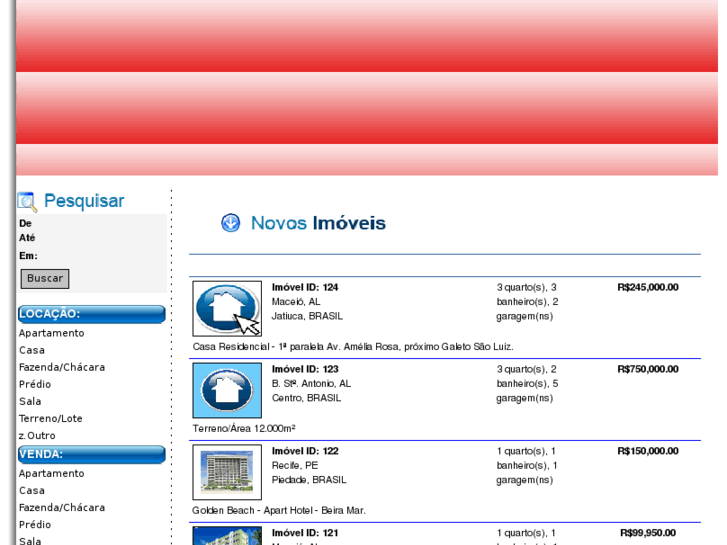Click the price R$150,000.00

tap(648, 451)
